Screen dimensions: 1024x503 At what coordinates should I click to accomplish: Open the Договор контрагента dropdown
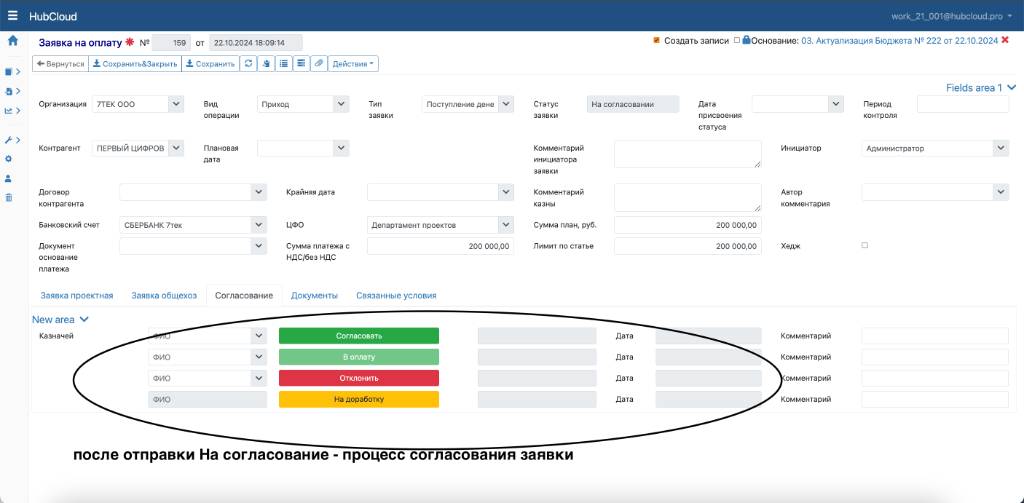point(259,192)
